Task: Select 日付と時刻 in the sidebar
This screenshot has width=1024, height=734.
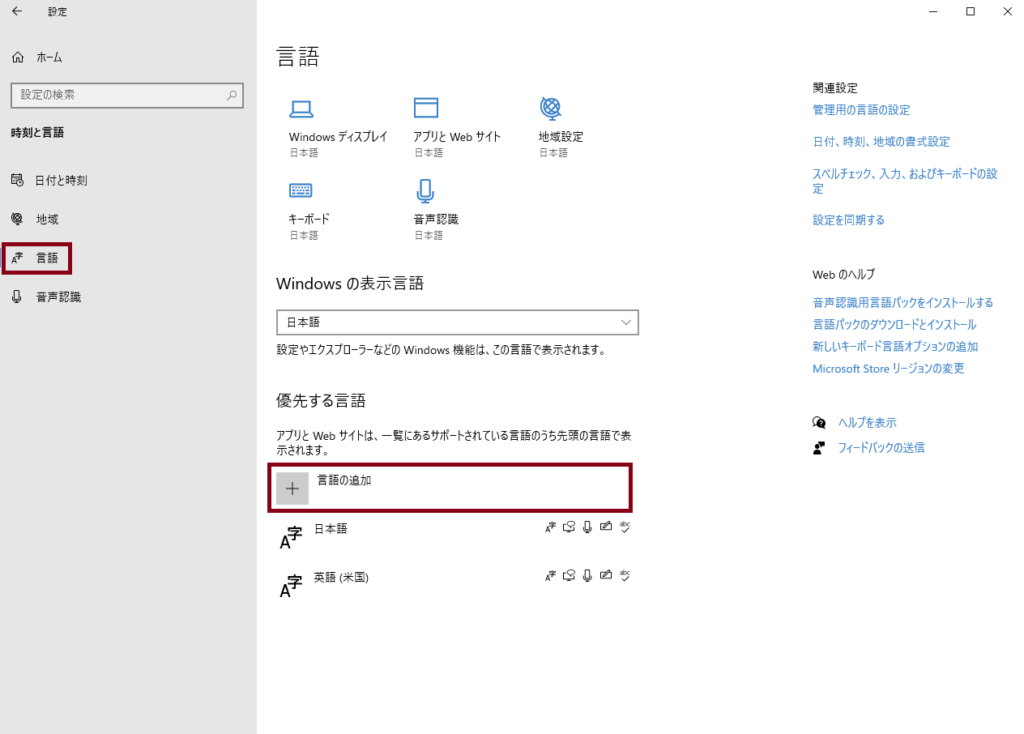Action: (60, 181)
